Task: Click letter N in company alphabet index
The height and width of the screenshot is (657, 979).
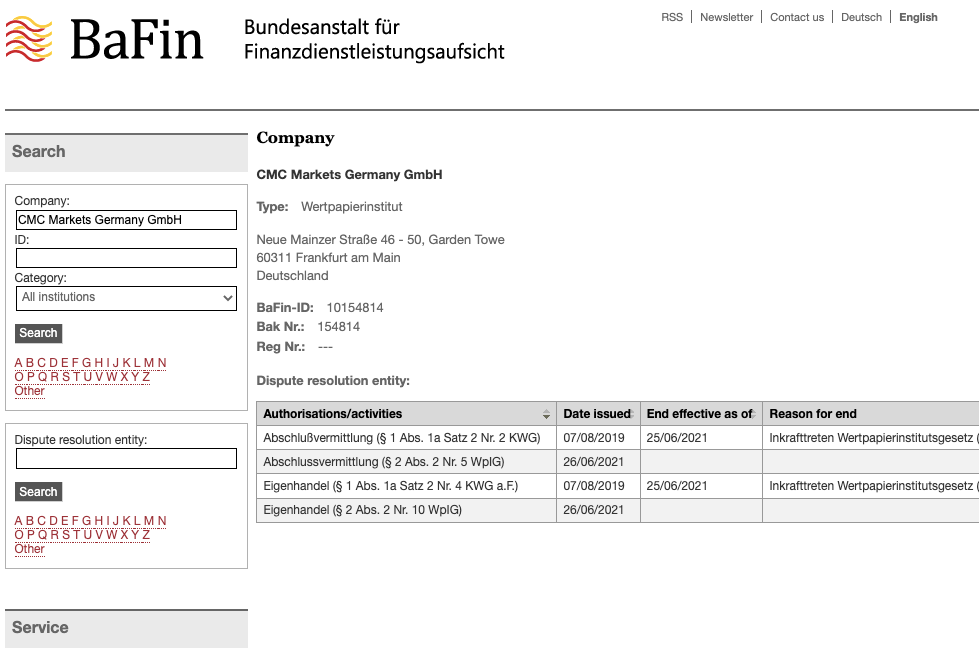Action: (x=162, y=363)
